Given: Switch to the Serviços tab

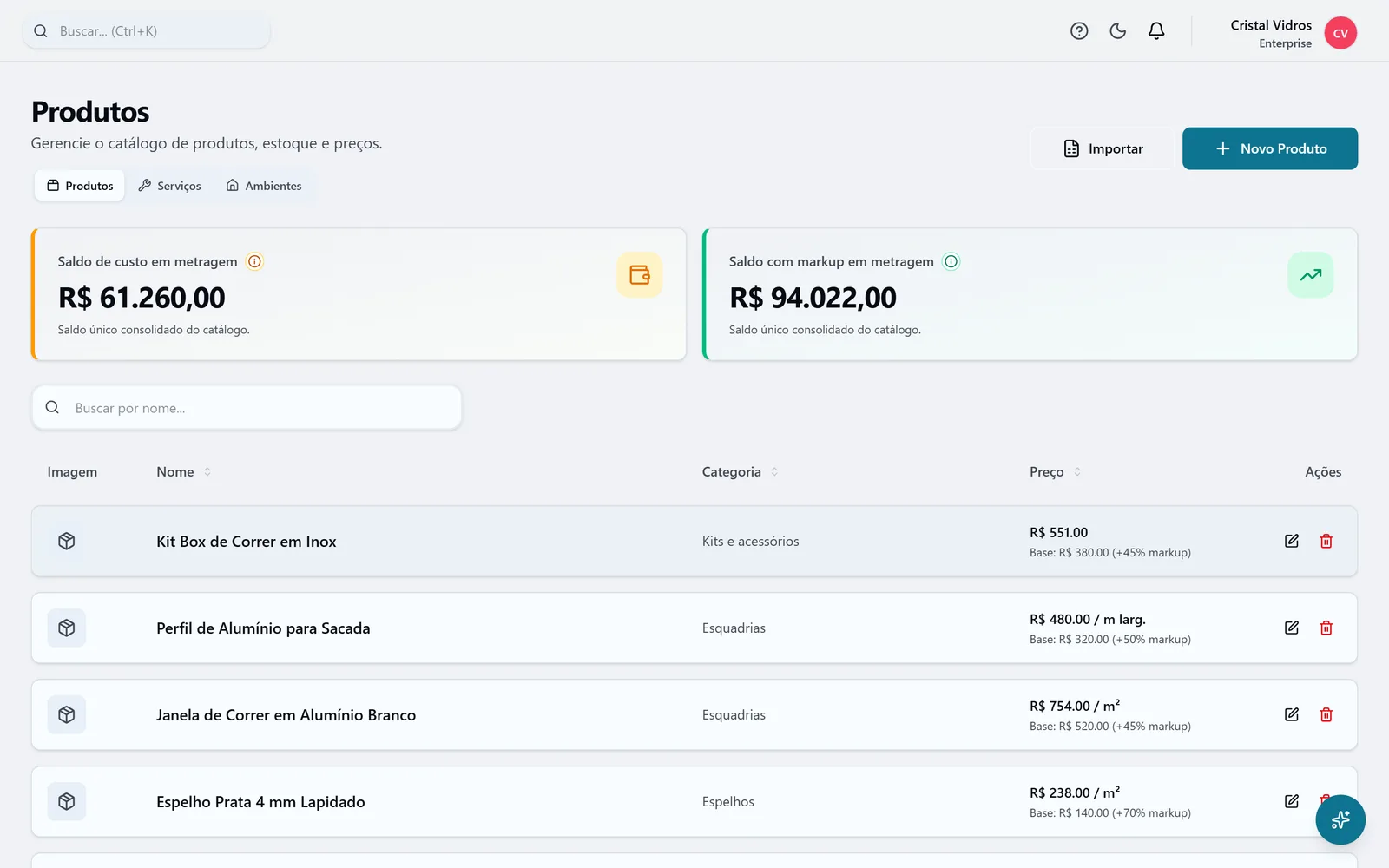Looking at the screenshot, I should click(169, 186).
